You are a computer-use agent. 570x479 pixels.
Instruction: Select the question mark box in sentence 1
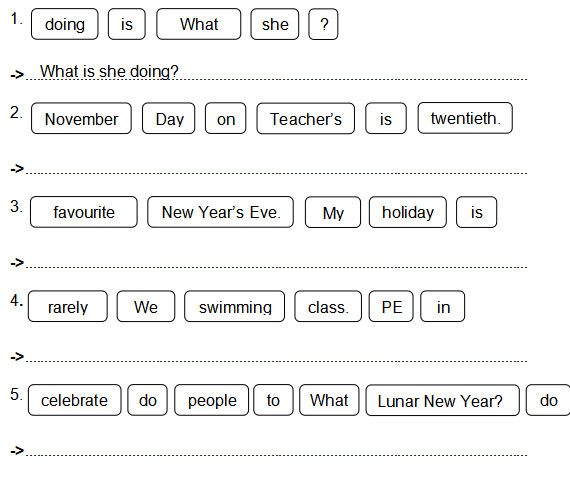(323, 24)
